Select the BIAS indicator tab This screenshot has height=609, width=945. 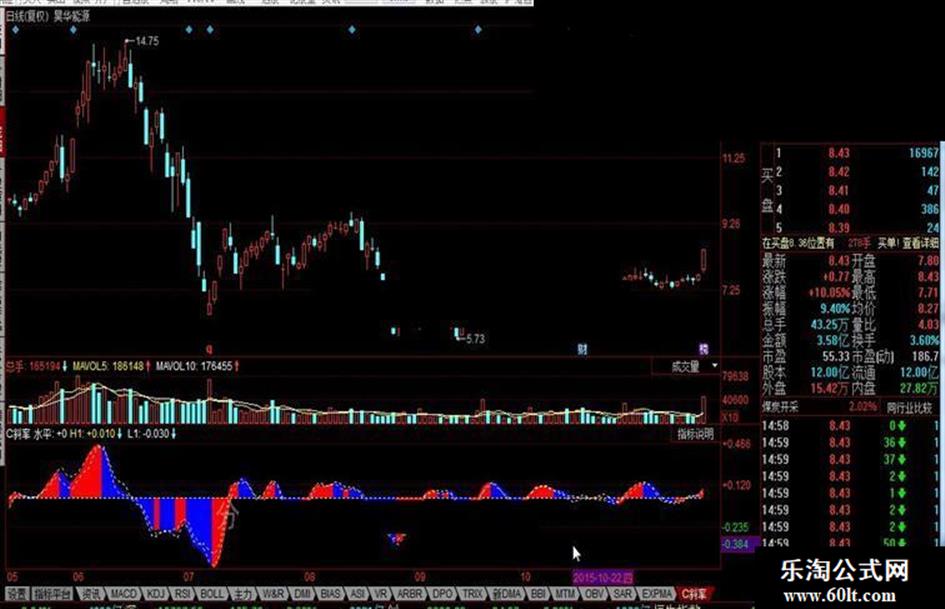coord(330,594)
